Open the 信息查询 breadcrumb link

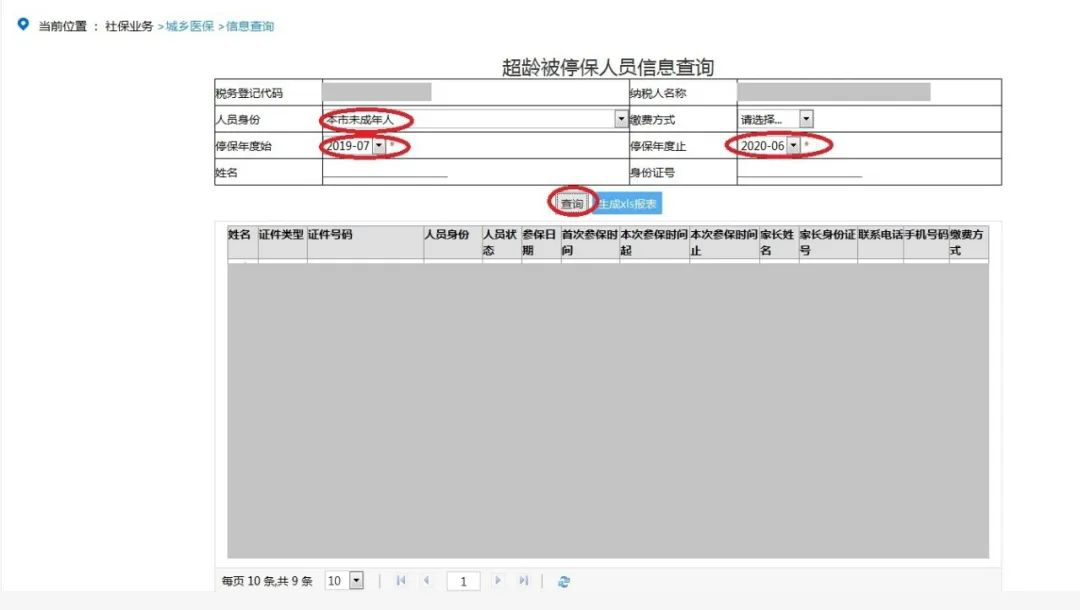click(249, 26)
